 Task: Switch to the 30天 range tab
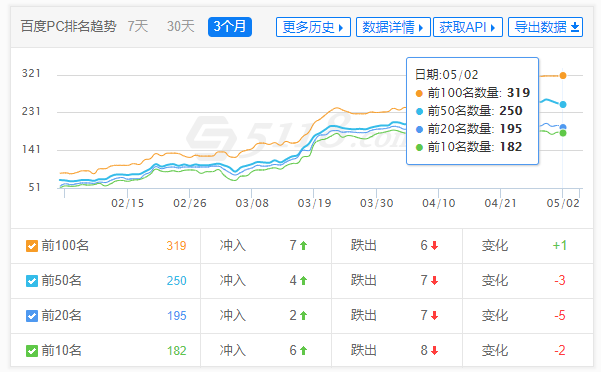tap(181, 27)
